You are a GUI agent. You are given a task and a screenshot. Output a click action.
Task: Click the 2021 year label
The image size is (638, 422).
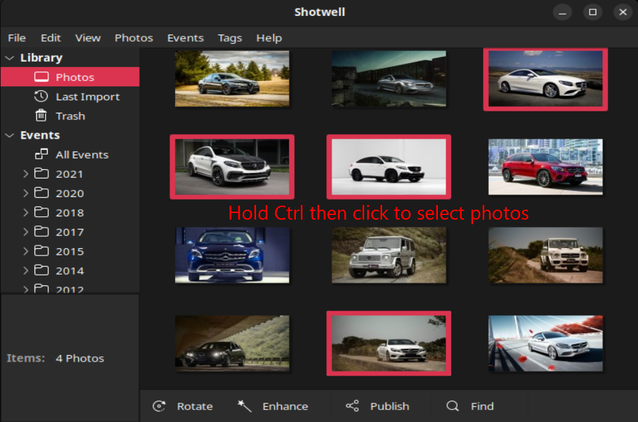tap(69, 174)
